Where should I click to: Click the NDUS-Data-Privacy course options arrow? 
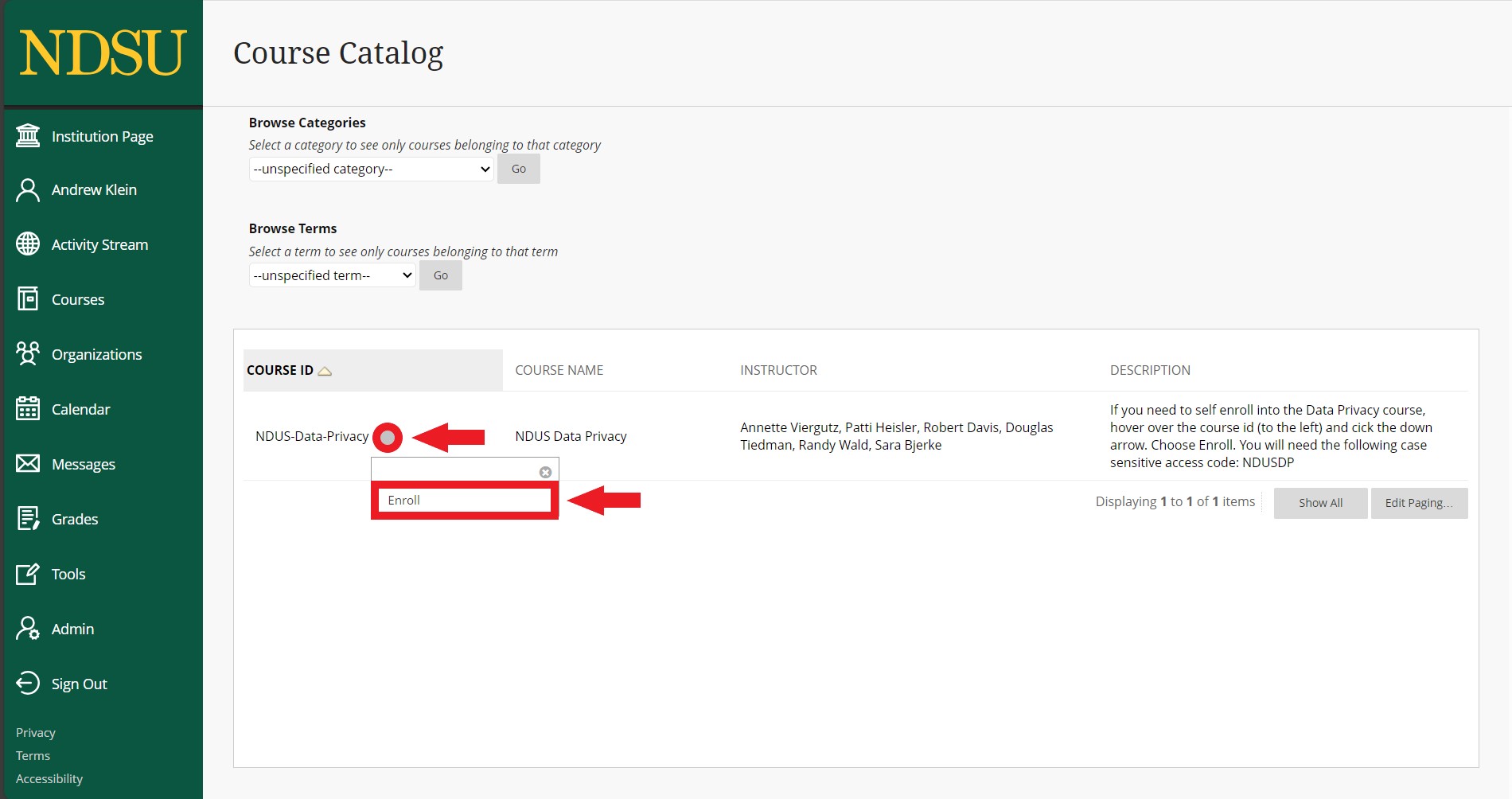[x=388, y=437]
